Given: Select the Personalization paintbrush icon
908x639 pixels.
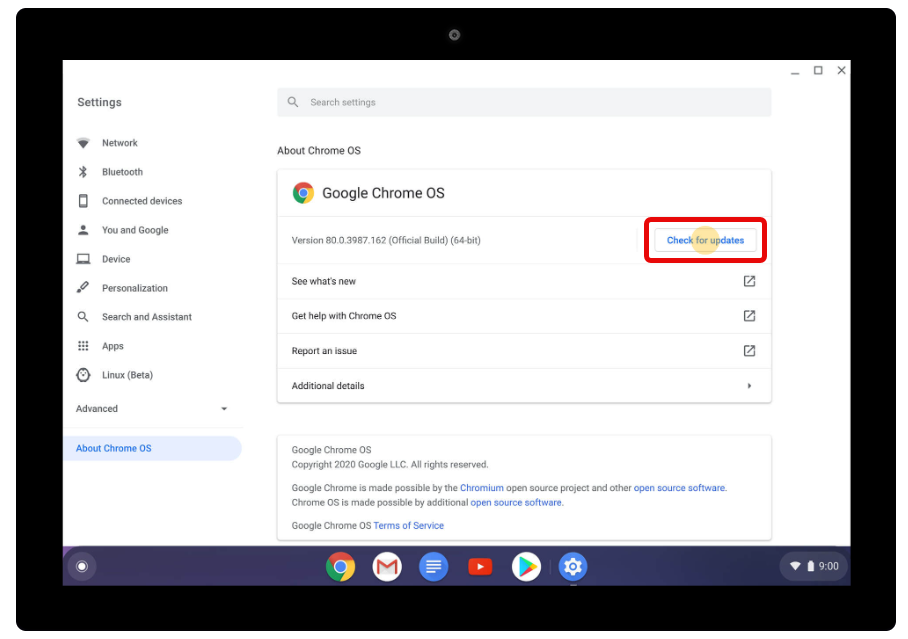Looking at the screenshot, I should 83,287.
